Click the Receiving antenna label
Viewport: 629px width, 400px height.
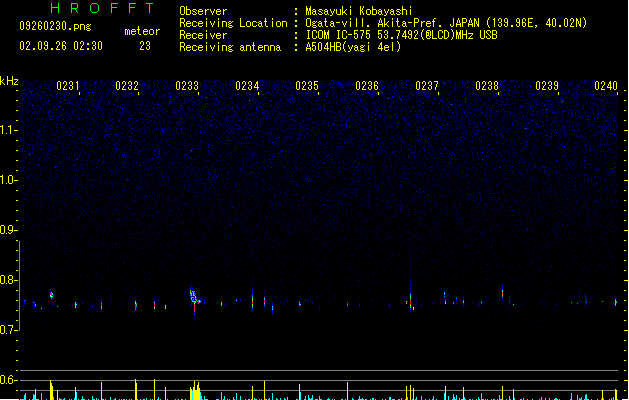(230, 47)
